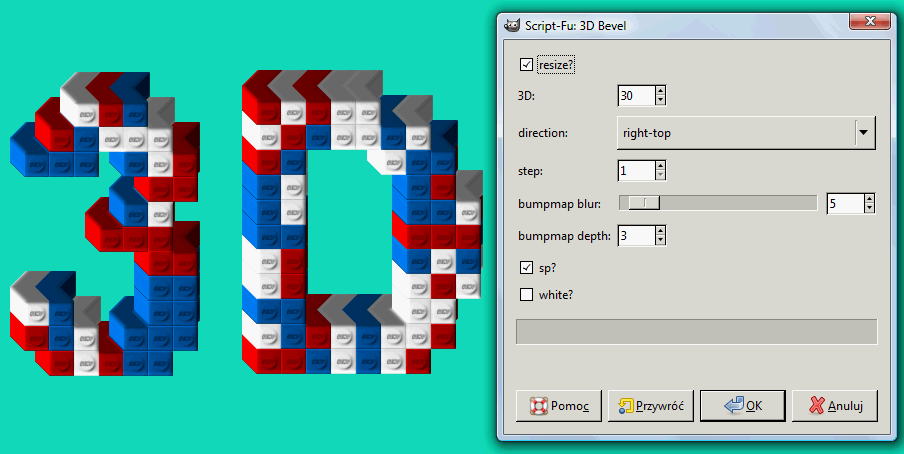
Task: Enable the white? checkbox
Action: [526, 295]
